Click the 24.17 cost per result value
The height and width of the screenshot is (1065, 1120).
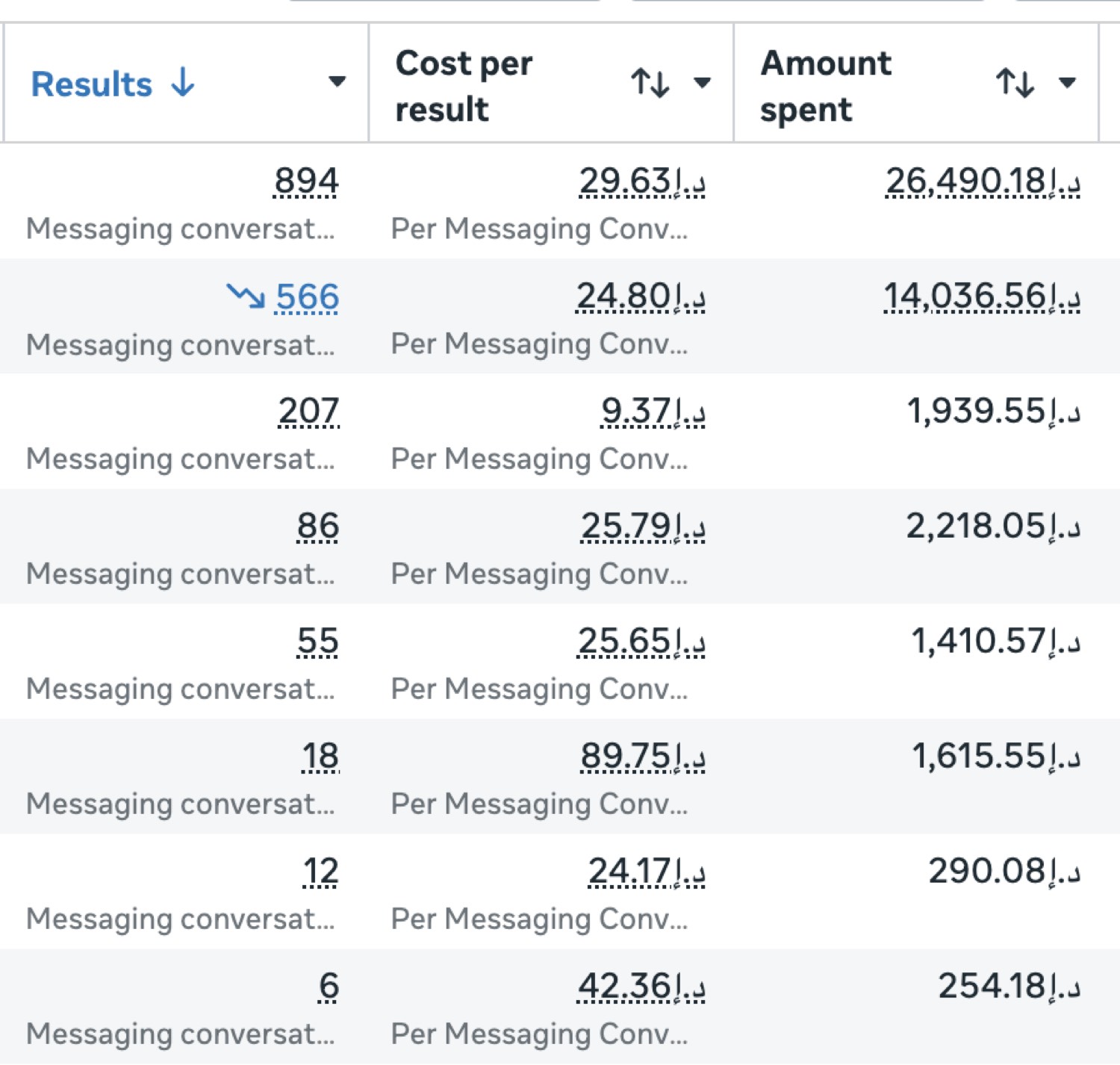[647, 872]
